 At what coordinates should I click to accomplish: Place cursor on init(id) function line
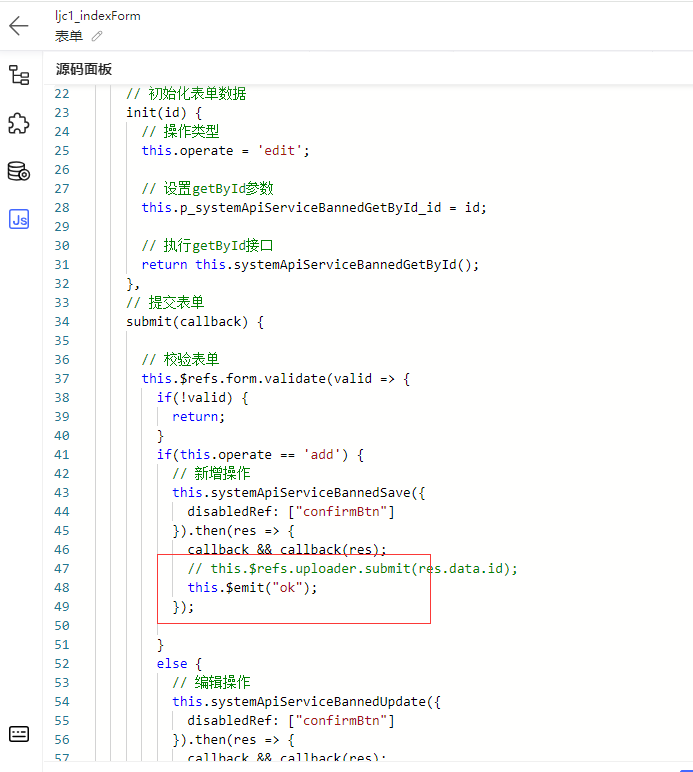(x=164, y=113)
